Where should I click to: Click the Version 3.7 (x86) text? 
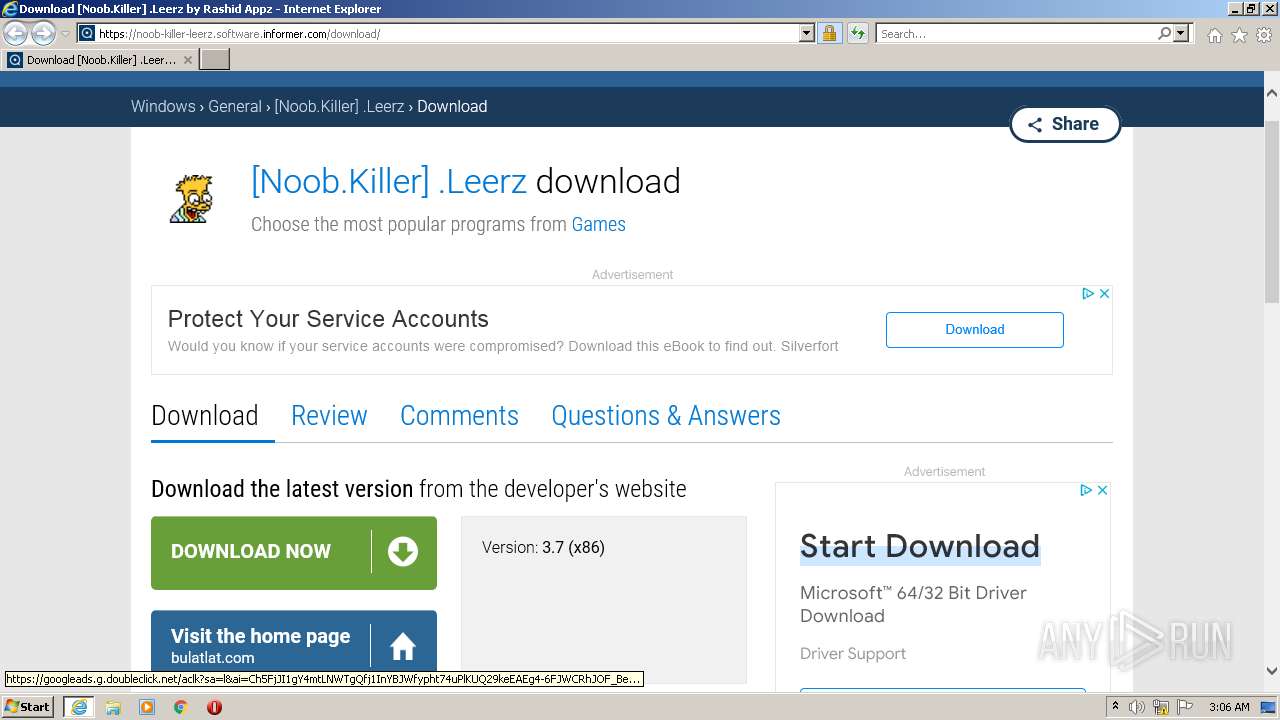[x=543, y=547]
